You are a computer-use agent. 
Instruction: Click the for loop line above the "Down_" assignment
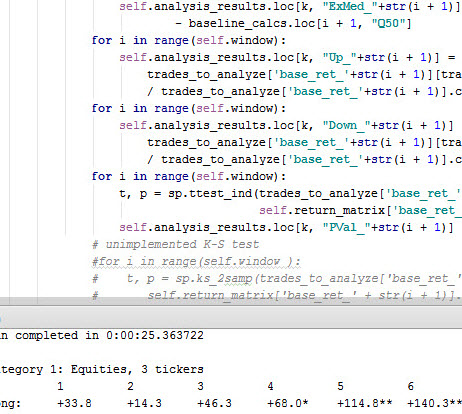click(189, 109)
